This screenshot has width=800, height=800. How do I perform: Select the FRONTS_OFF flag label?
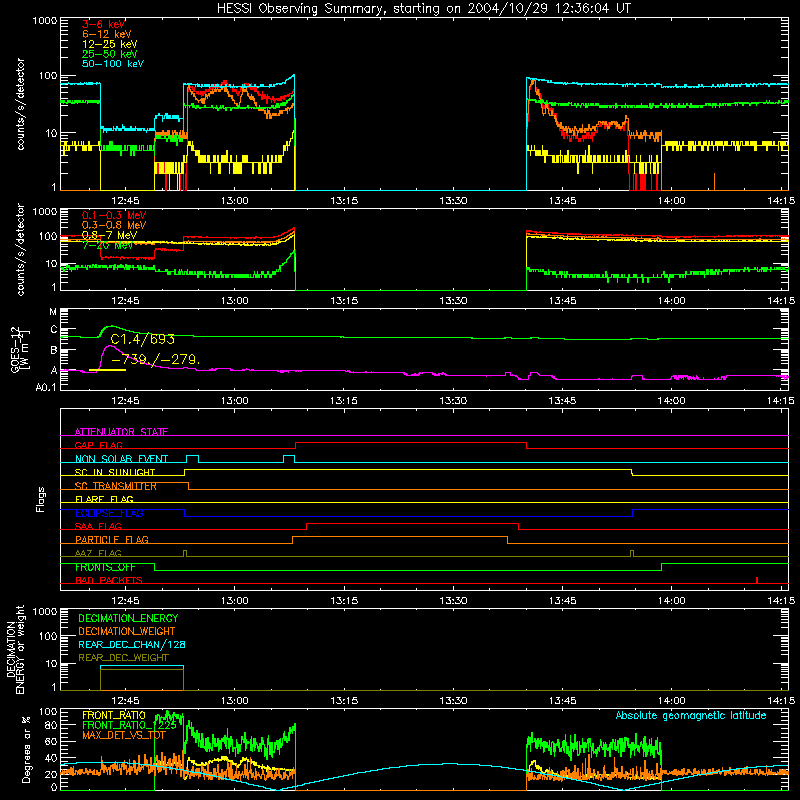point(105,567)
